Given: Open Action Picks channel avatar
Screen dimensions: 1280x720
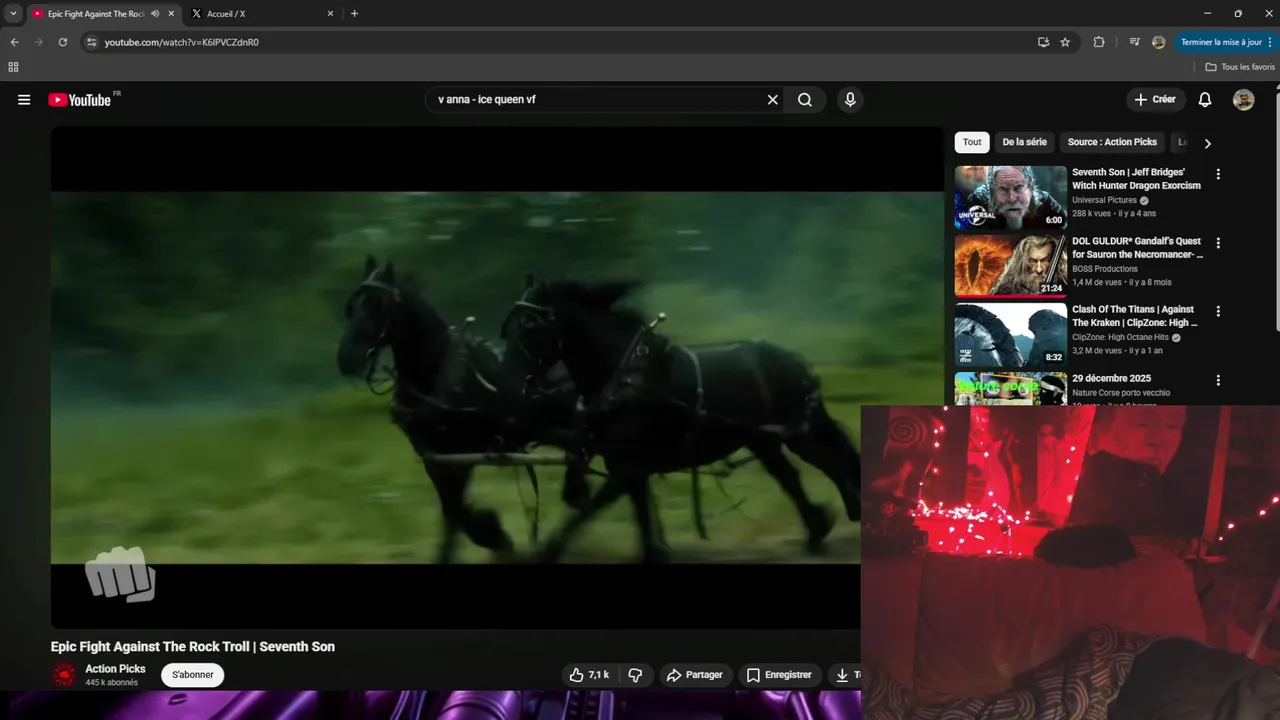Looking at the screenshot, I should tap(64, 675).
